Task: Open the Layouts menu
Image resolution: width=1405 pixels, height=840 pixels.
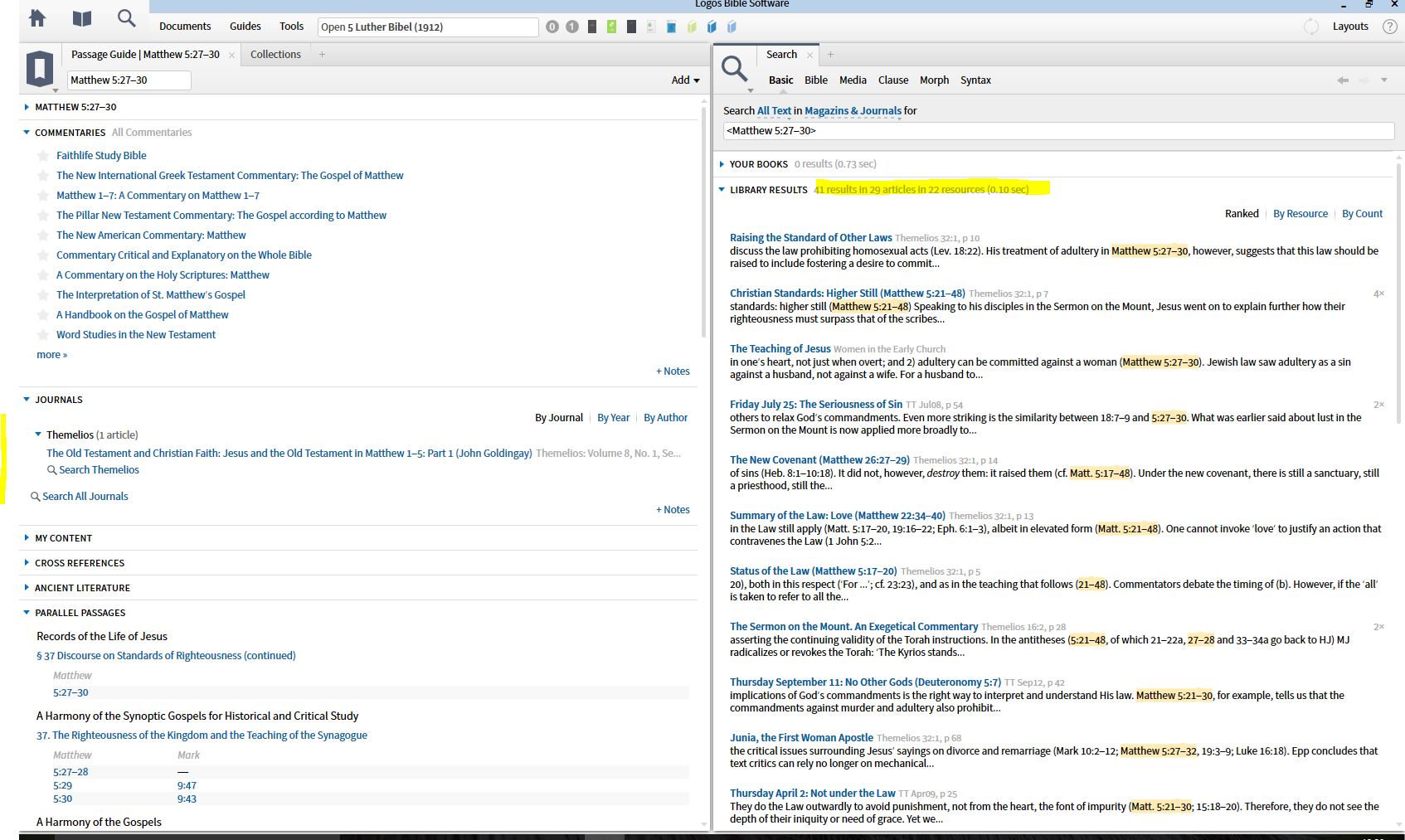Action: [1350, 27]
